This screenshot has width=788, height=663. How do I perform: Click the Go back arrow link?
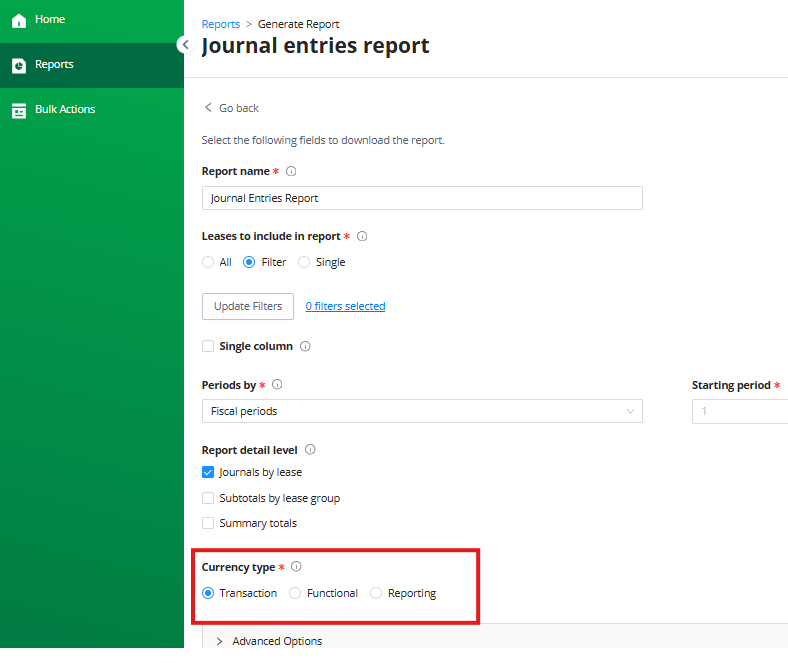(x=232, y=108)
